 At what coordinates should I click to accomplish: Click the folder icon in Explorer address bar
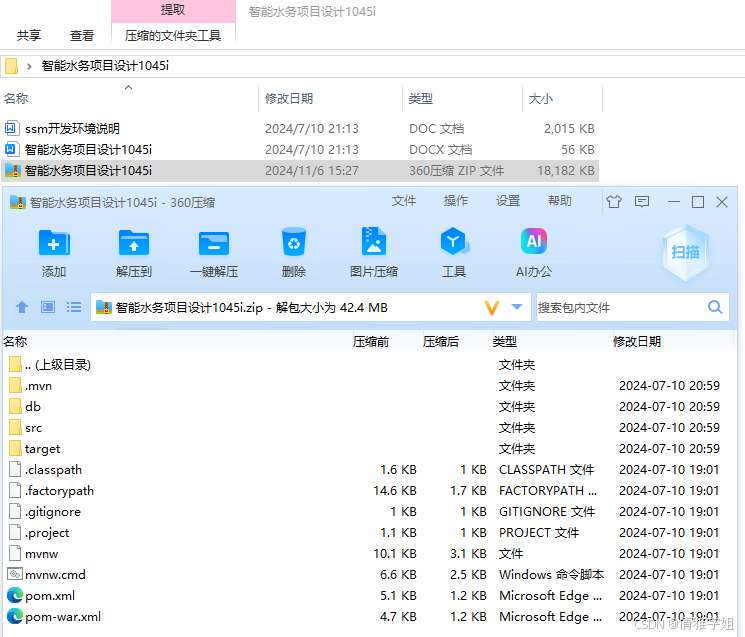[11, 66]
